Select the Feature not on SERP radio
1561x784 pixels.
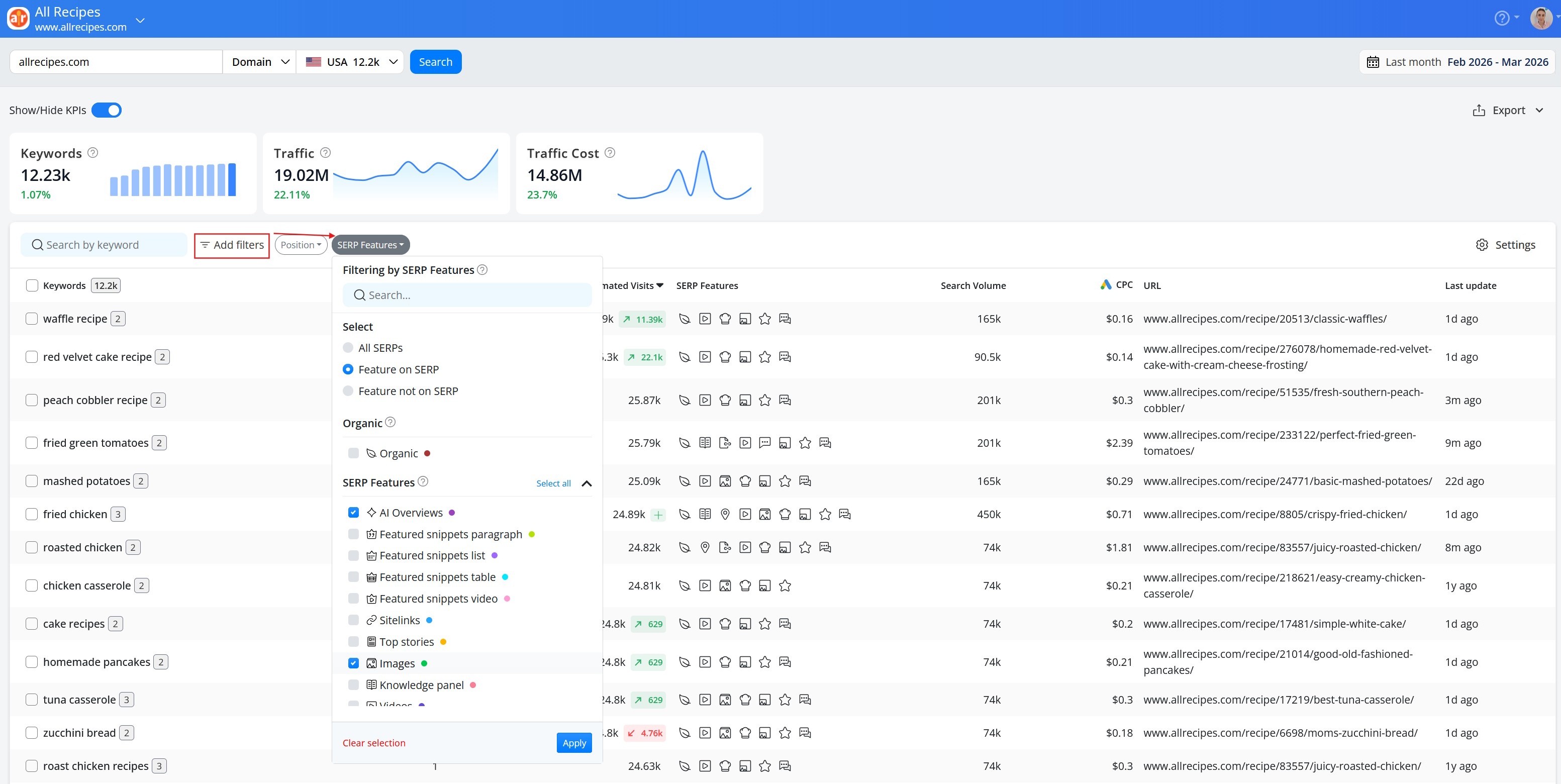pyautogui.click(x=348, y=391)
